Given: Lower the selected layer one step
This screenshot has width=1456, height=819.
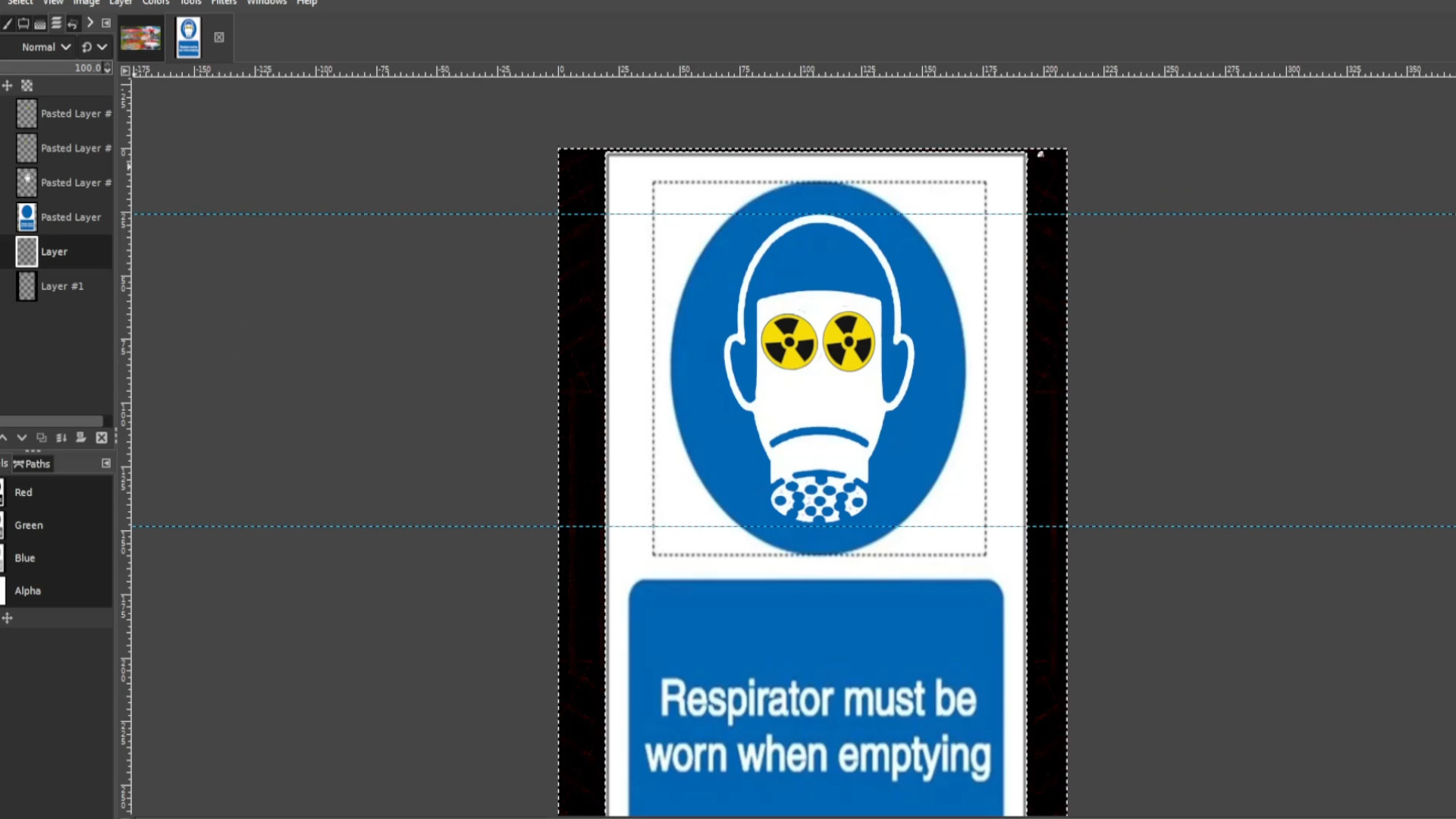Looking at the screenshot, I should click(22, 438).
